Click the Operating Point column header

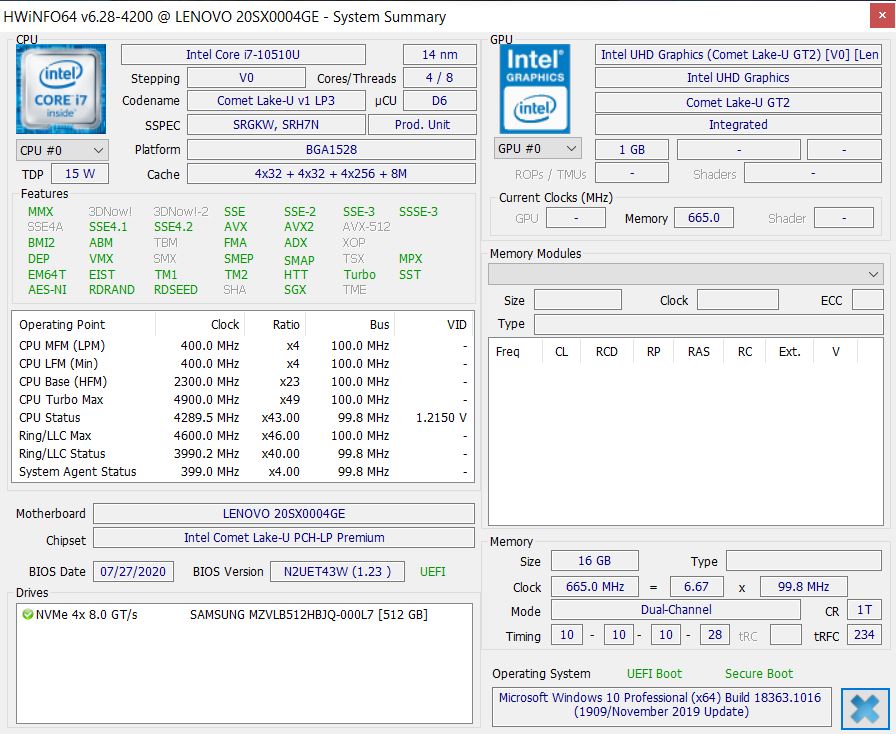(62, 325)
